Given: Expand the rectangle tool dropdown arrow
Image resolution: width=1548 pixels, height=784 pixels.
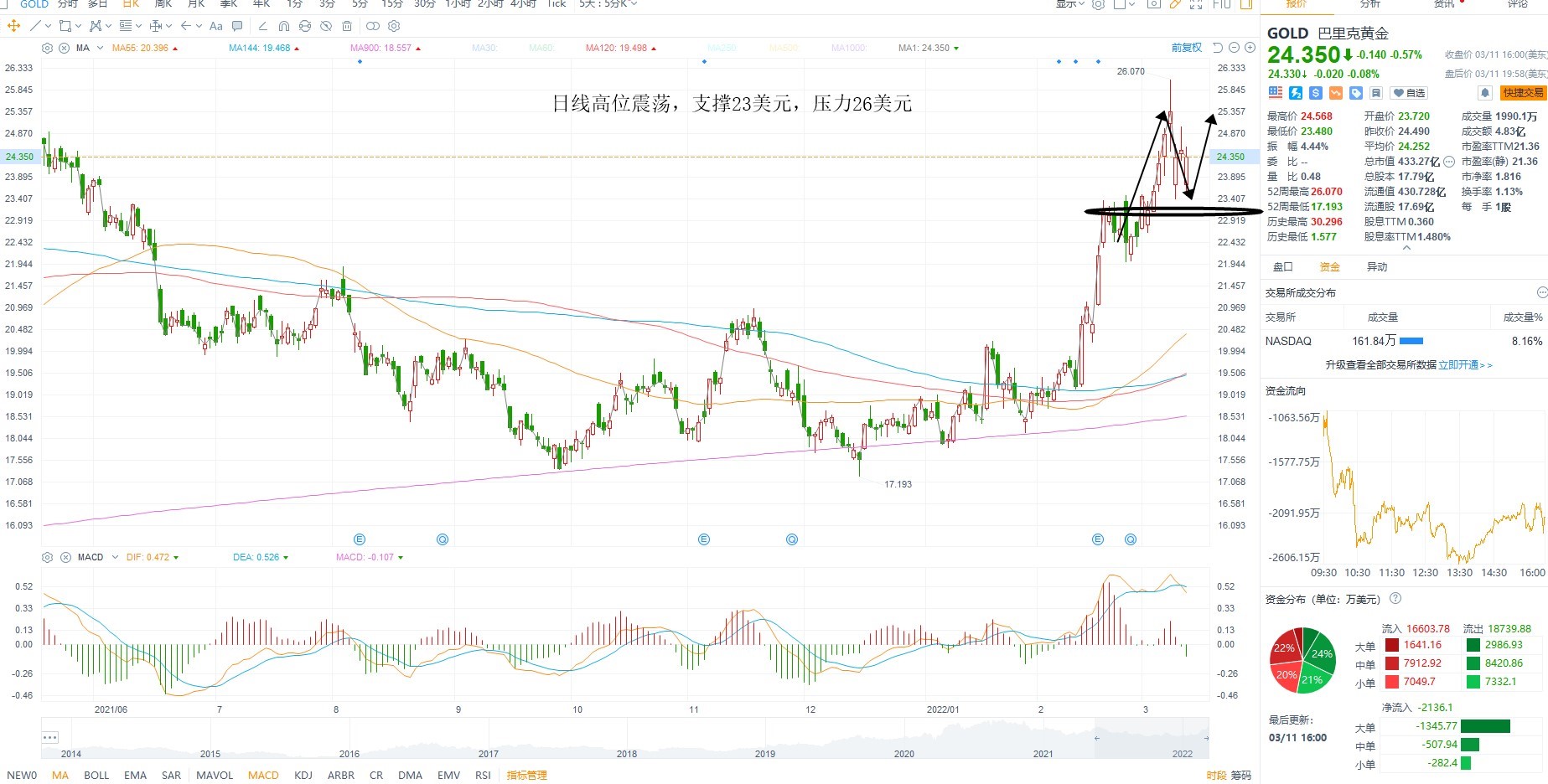Looking at the screenshot, I should (x=78, y=26).
